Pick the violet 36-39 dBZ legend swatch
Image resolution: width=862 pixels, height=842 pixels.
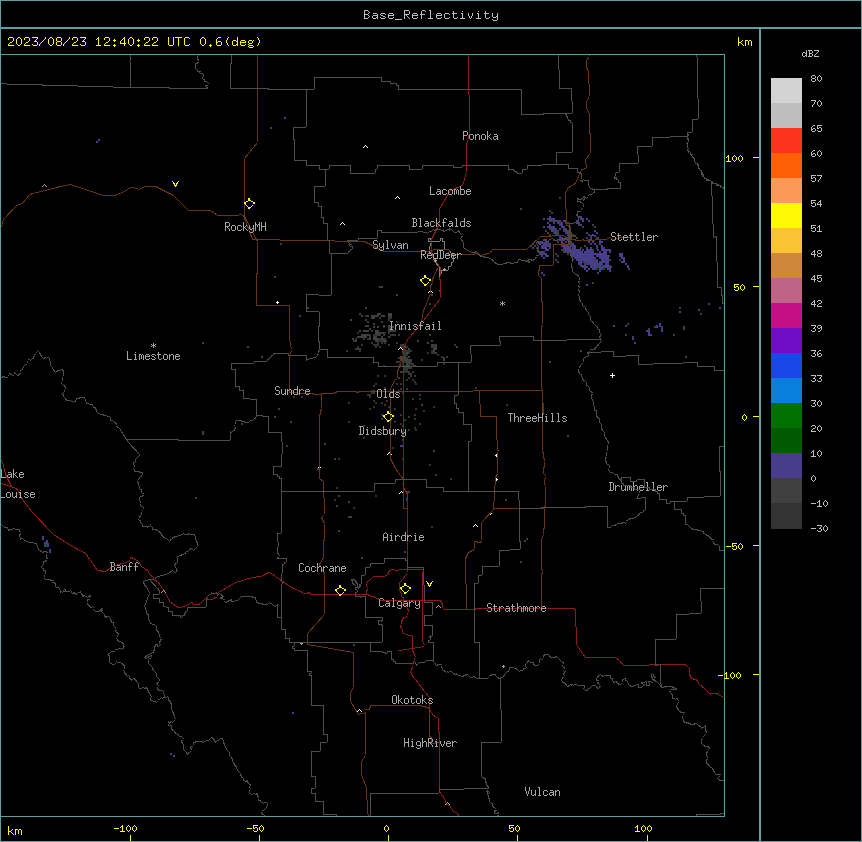tap(786, 341)
